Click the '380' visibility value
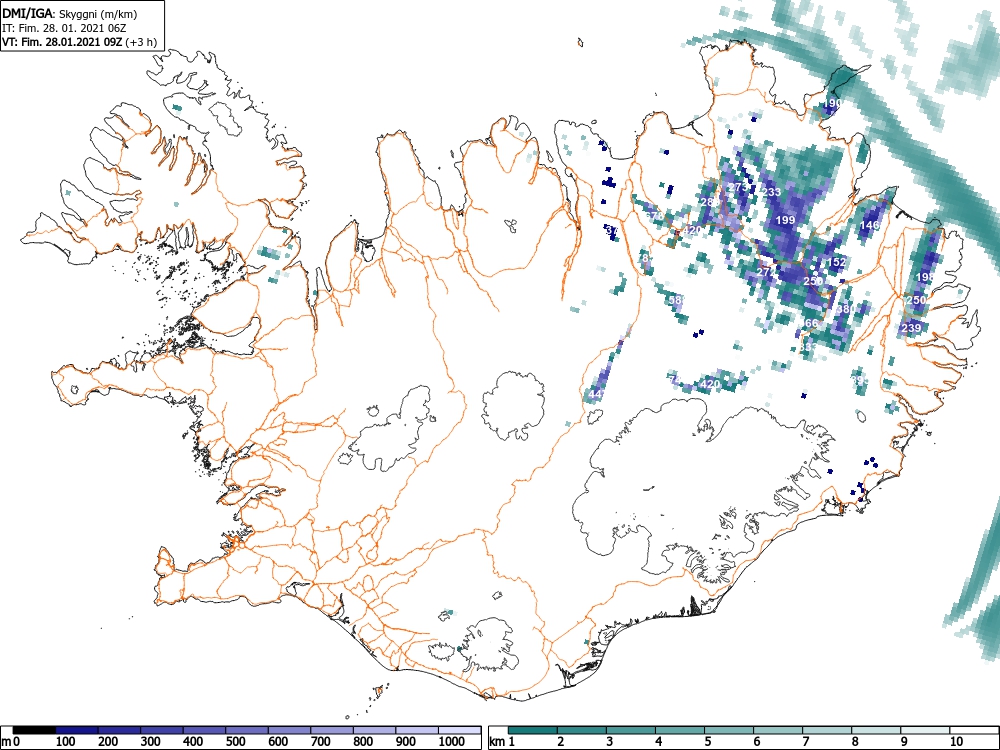 click(846, 309)
